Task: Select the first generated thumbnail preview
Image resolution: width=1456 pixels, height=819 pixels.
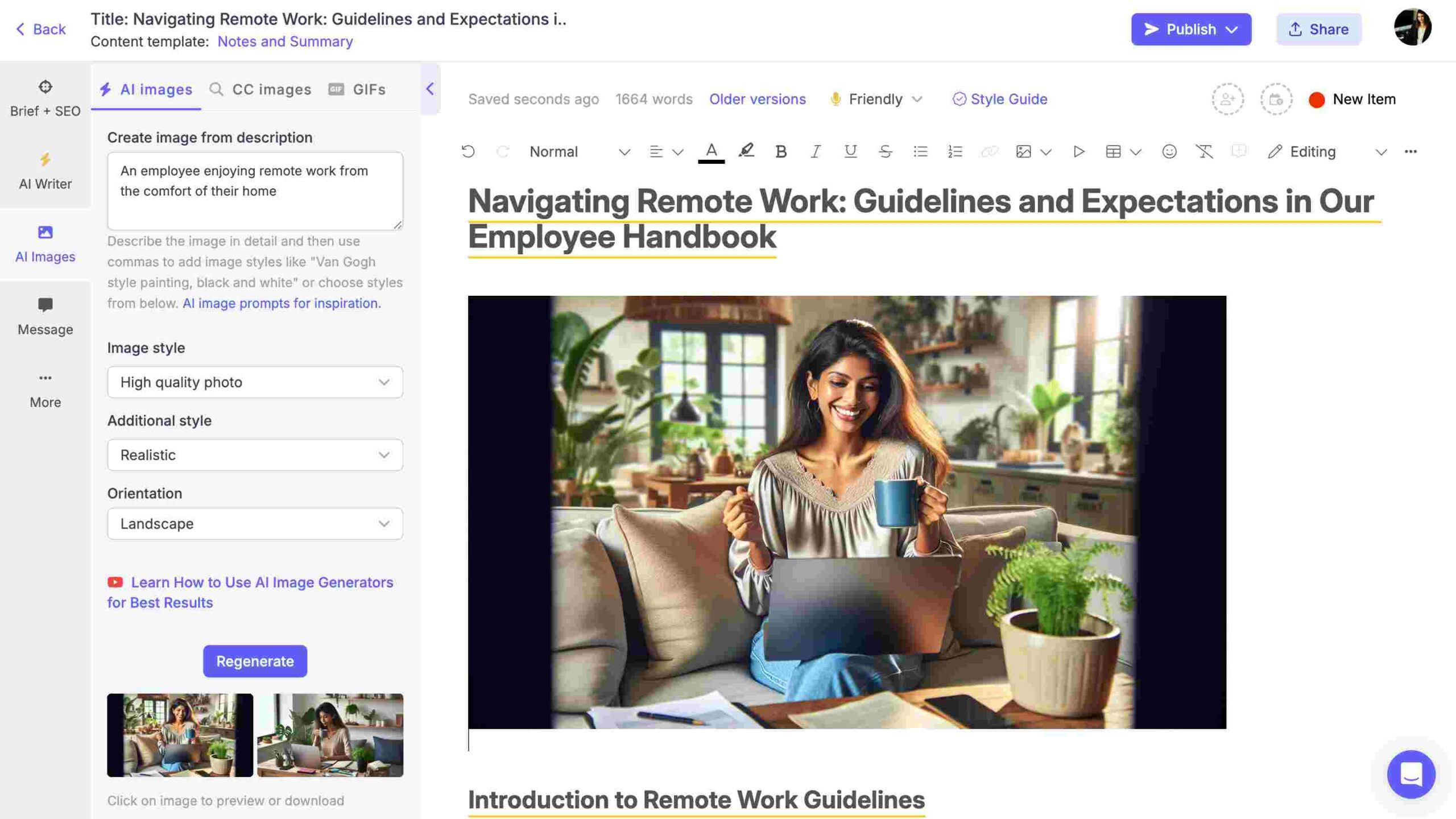Action: (x=180, y=735)
